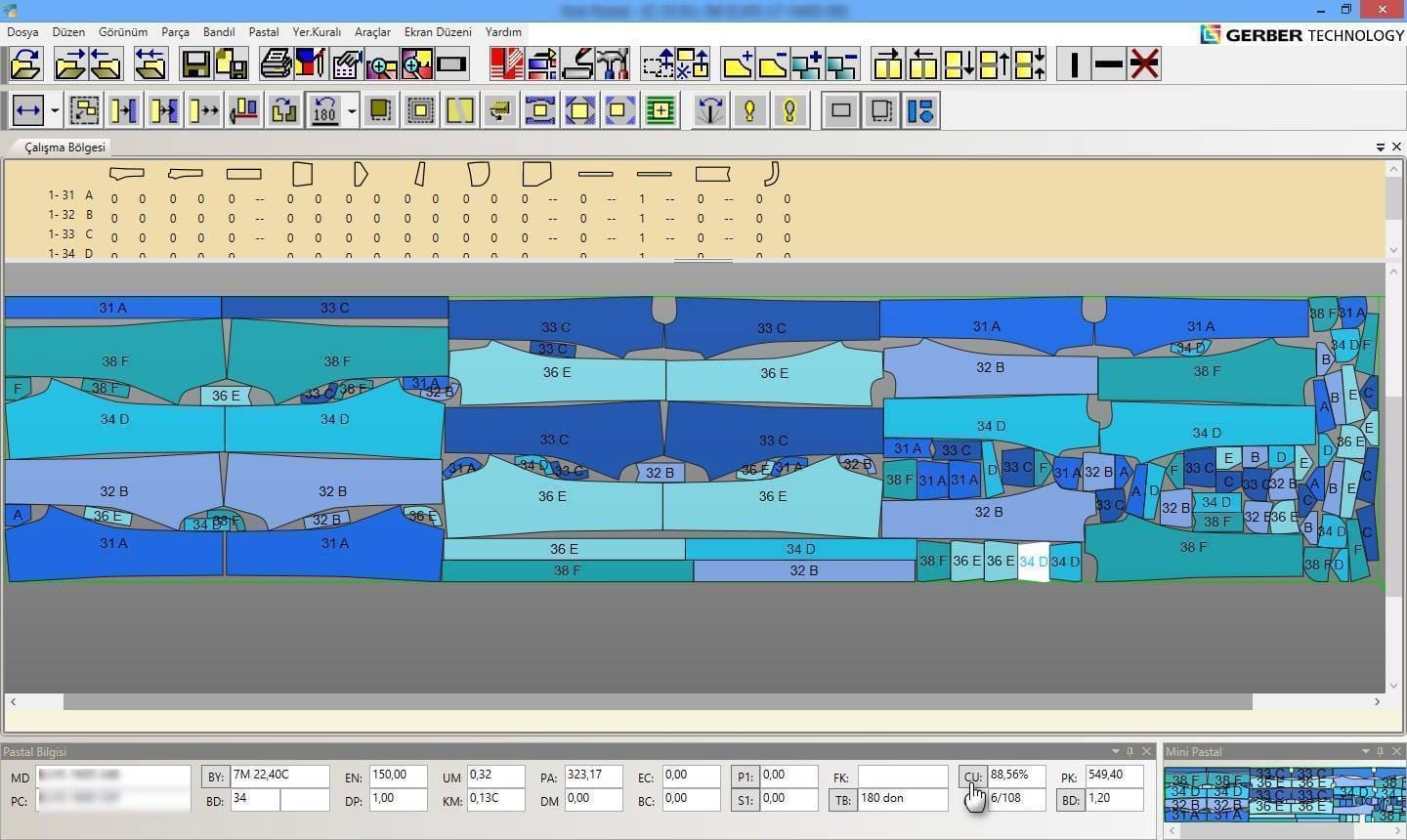Click the CU button in Pastal Bilgisi

972,777
